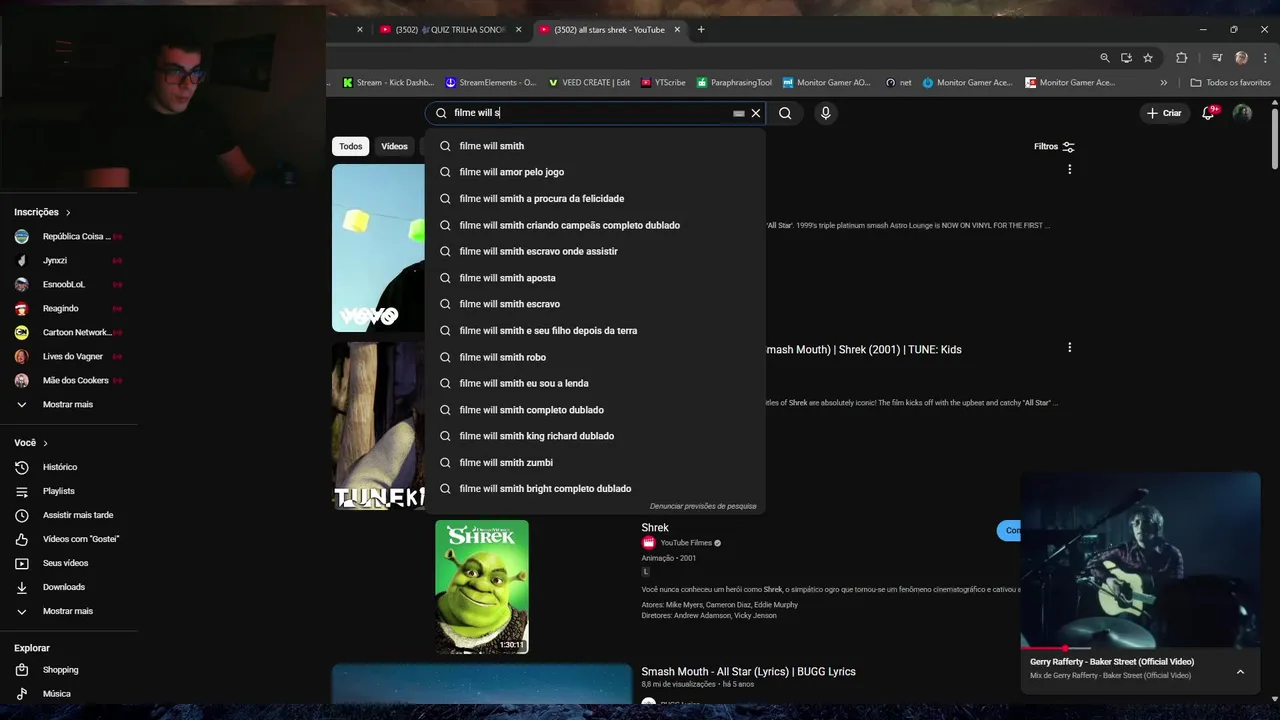
Task: Choose suggestion 'filme will smith eu sou a lenda'
Action: coord(595,383)
